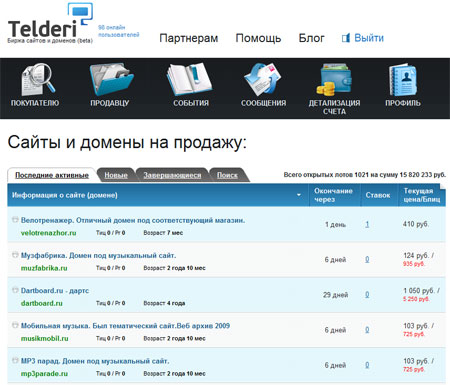The width and height of the screenshot is (450, 385).
Task: Open the velotrenazhor.ru domain link
Action: click(49, 233)
